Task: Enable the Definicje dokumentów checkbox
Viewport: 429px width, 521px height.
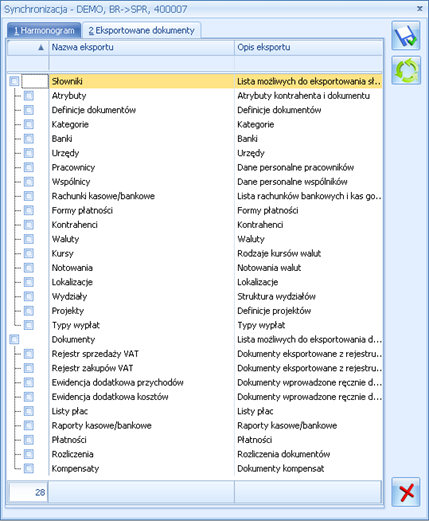Action: pyautogui.click(x=29, y=110)
